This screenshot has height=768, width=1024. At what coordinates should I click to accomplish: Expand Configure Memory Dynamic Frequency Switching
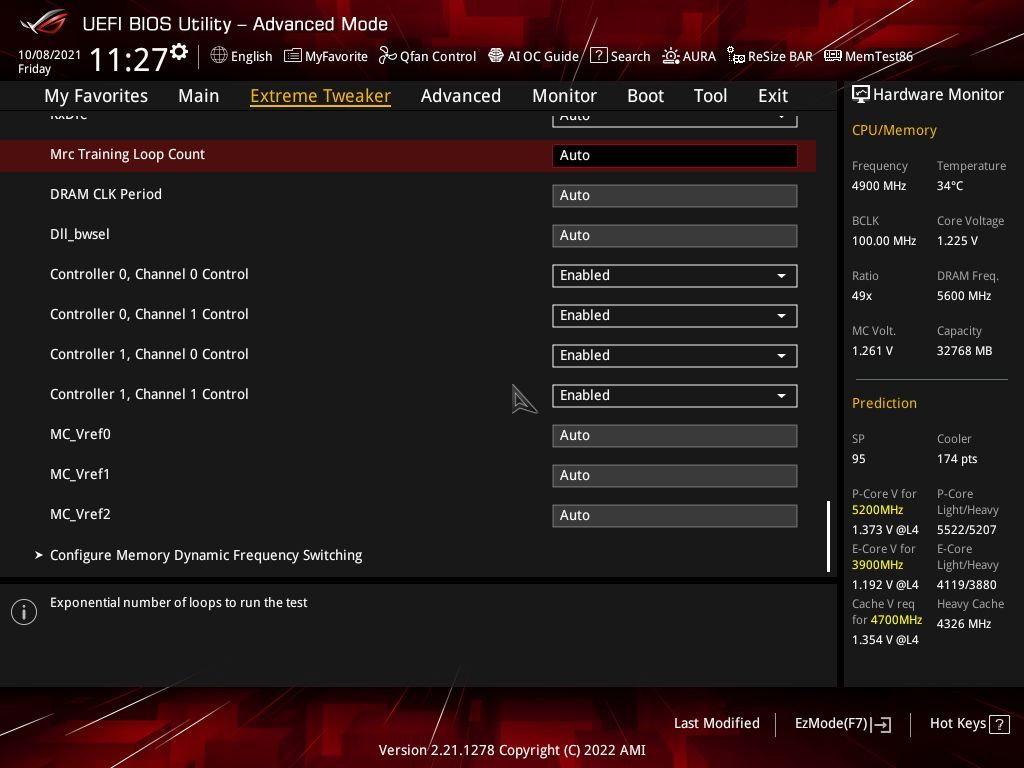click(x=206, y=555)
